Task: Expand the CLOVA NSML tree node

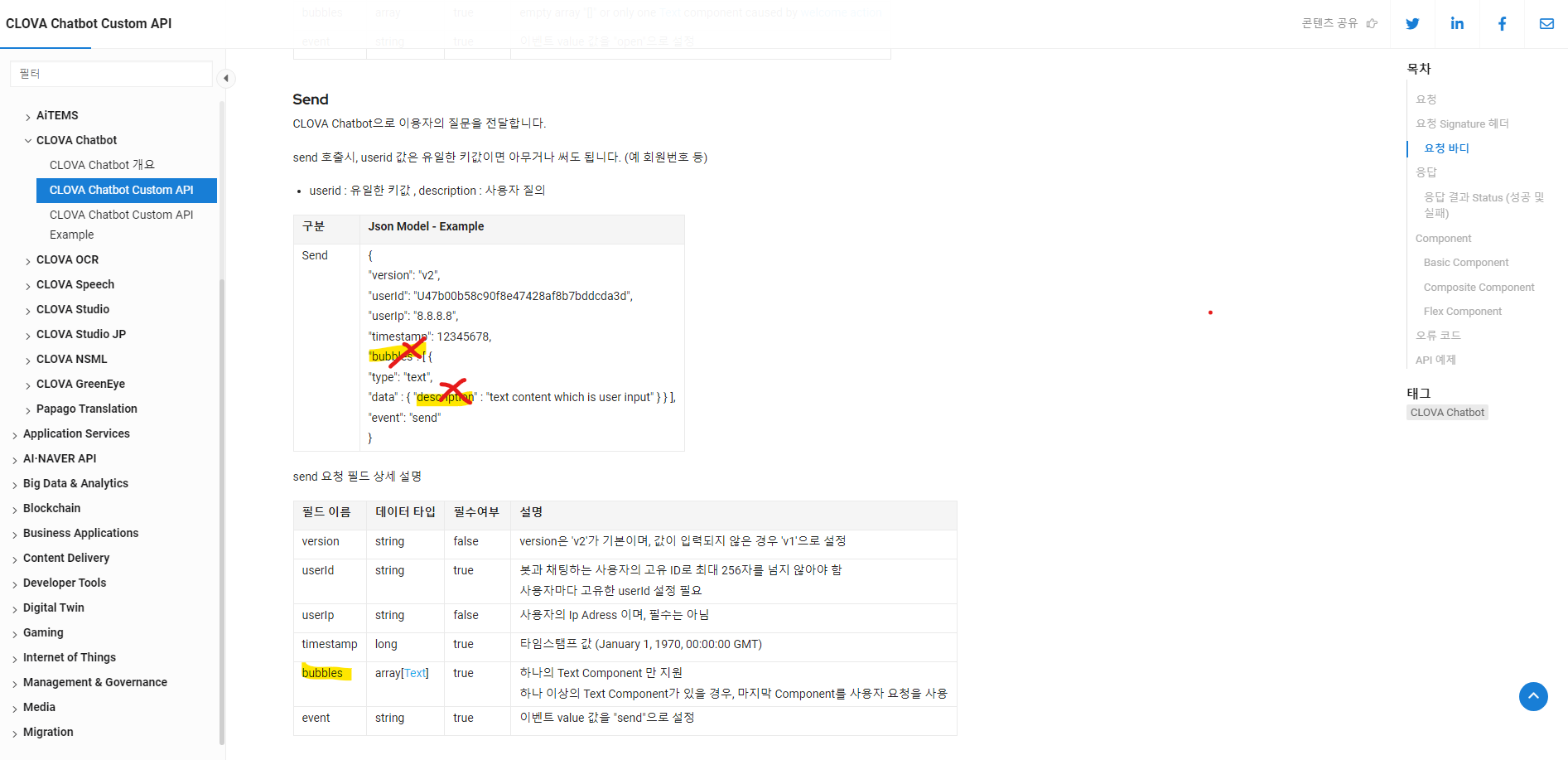Action: pos(28,360)
